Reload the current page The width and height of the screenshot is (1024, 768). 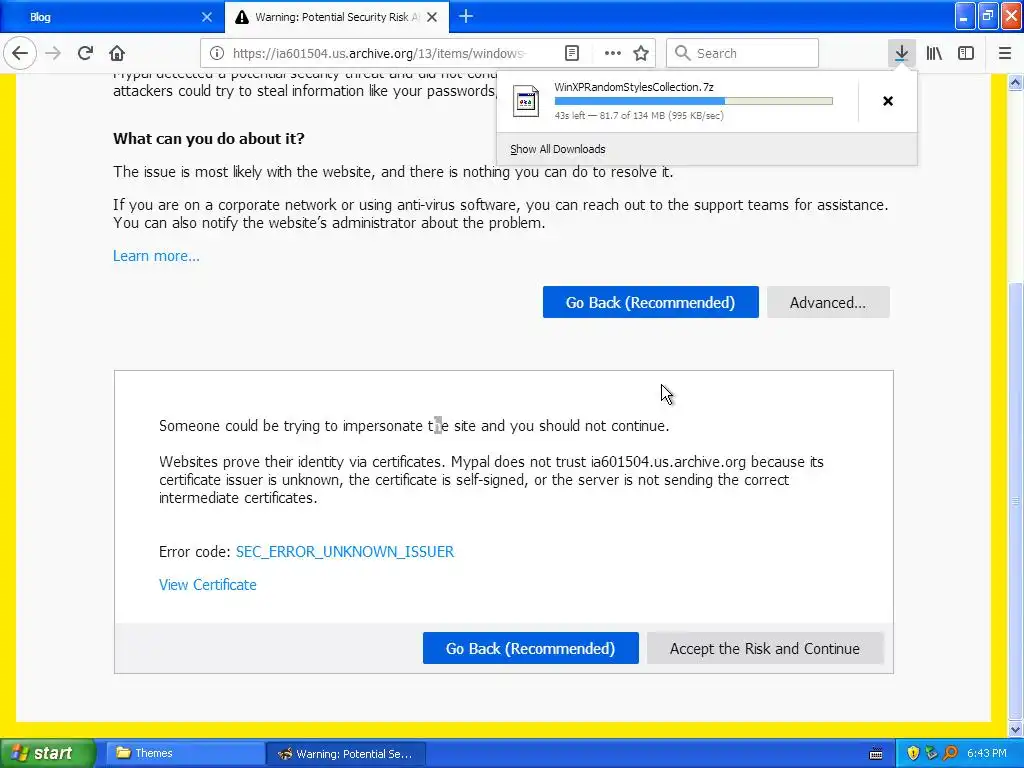point(85,53)
